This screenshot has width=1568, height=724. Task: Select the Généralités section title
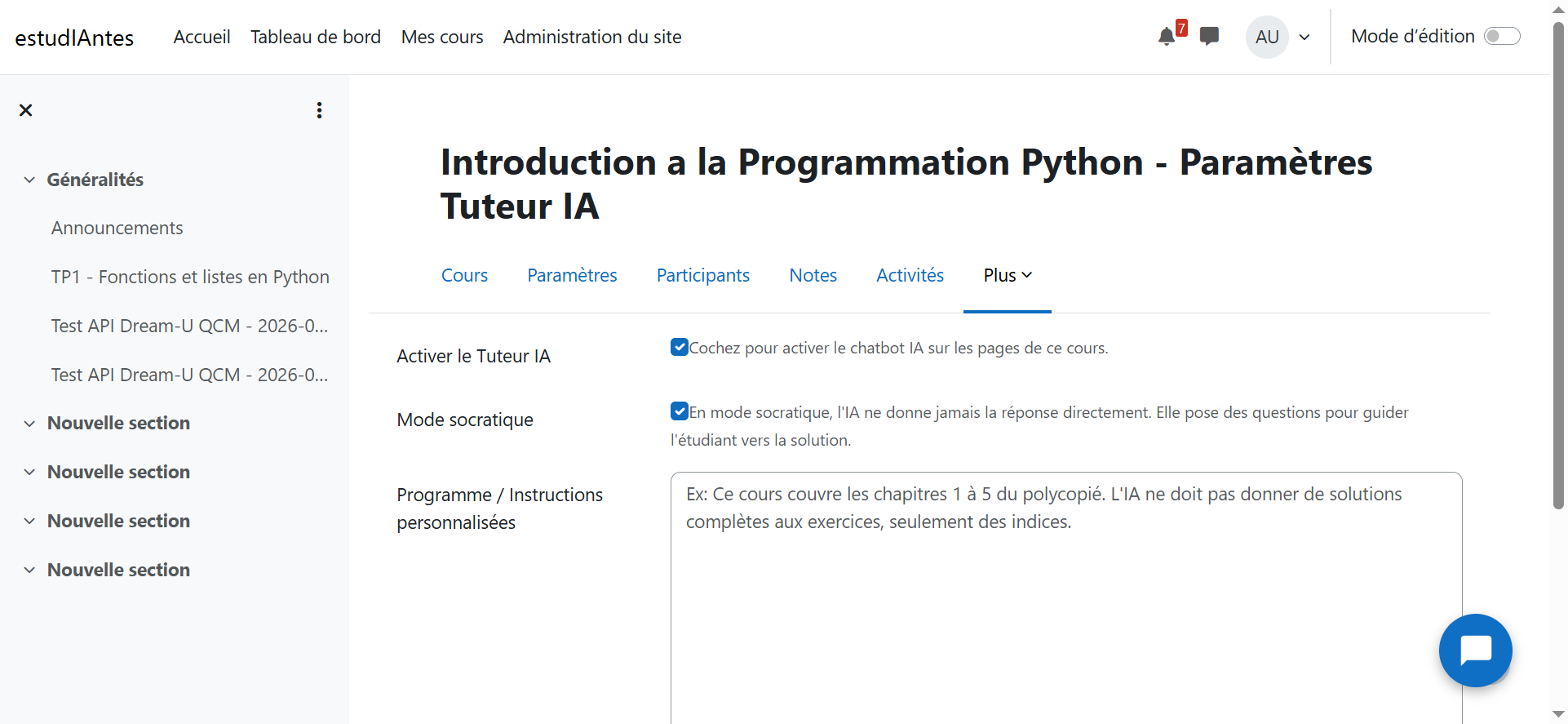click(x=95, y=180)
